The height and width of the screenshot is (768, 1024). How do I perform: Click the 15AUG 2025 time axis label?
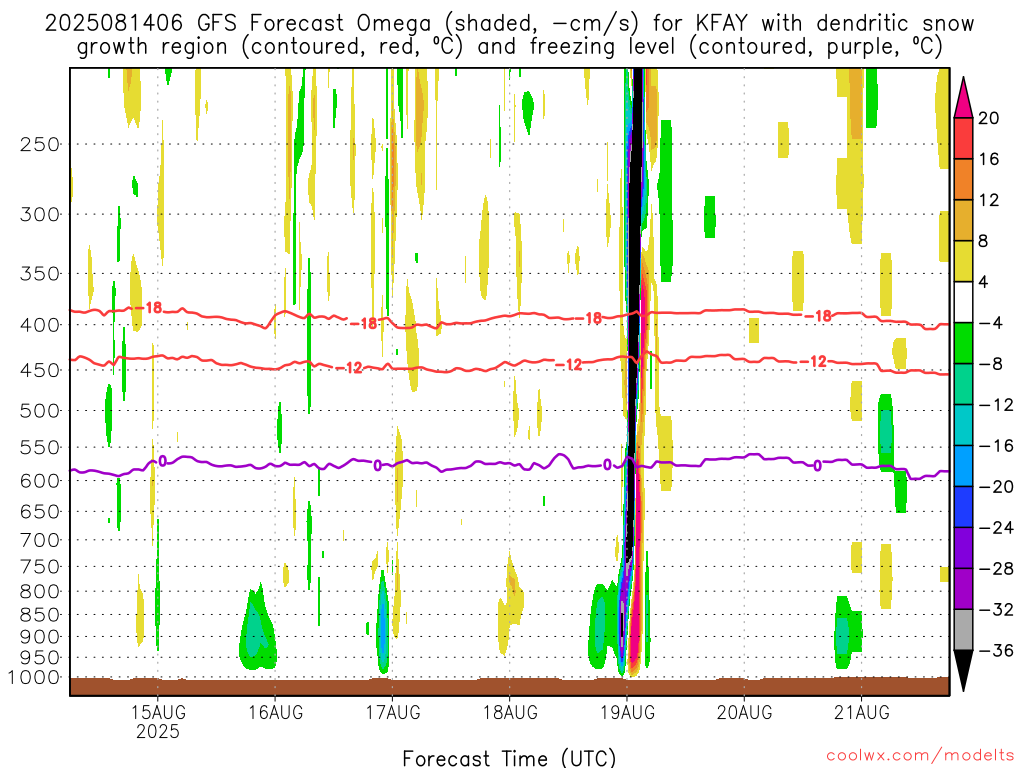tap(158, 722)
